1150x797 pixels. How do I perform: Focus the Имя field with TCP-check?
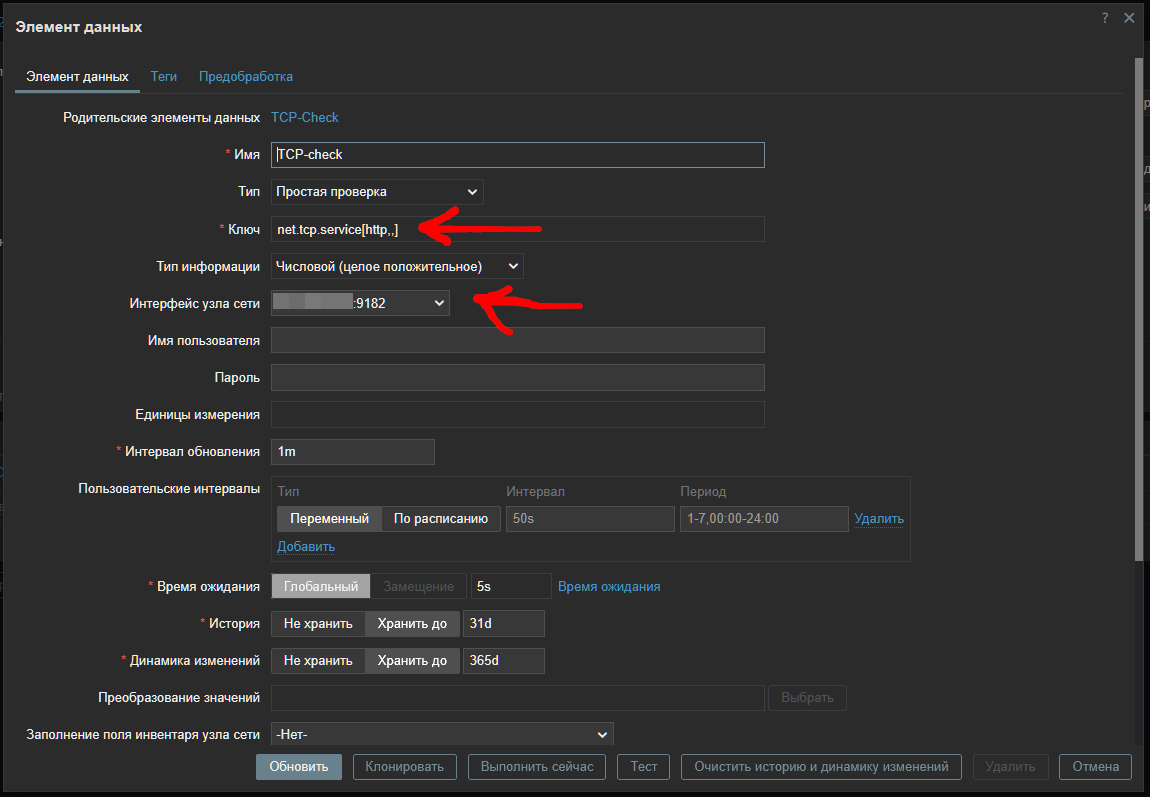(518, 155)
